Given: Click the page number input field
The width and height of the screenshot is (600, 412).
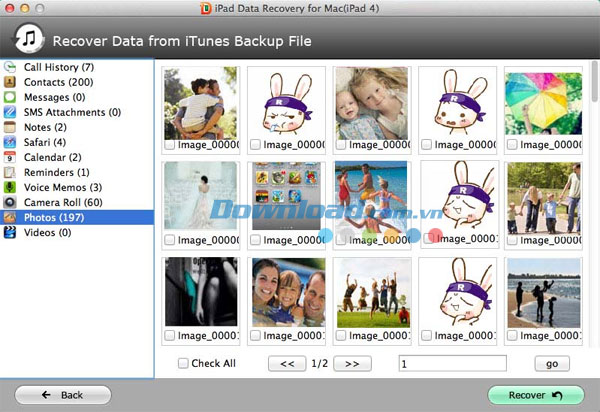Looking at the screenshot, I should (x=453, y=363).
